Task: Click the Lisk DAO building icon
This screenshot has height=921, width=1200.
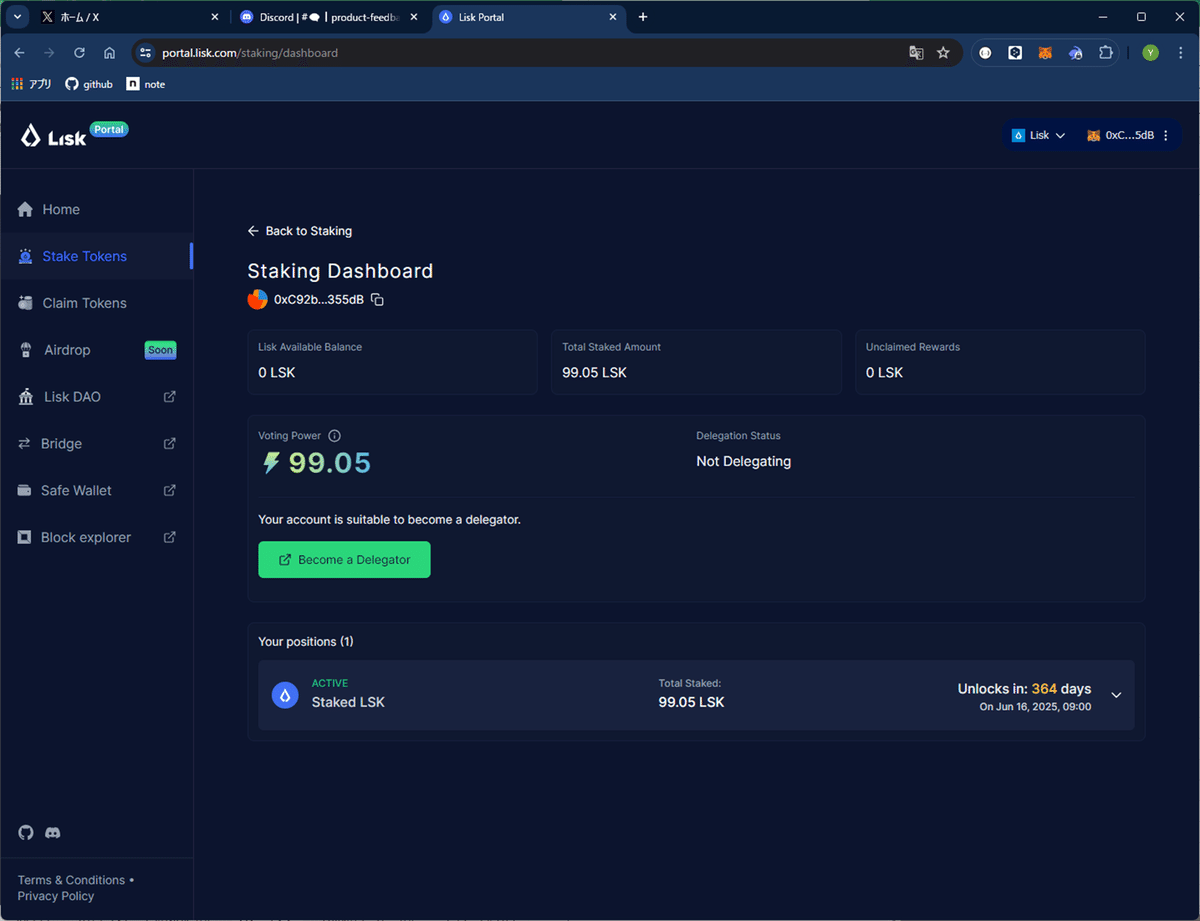Action: [x=25, y=397]
